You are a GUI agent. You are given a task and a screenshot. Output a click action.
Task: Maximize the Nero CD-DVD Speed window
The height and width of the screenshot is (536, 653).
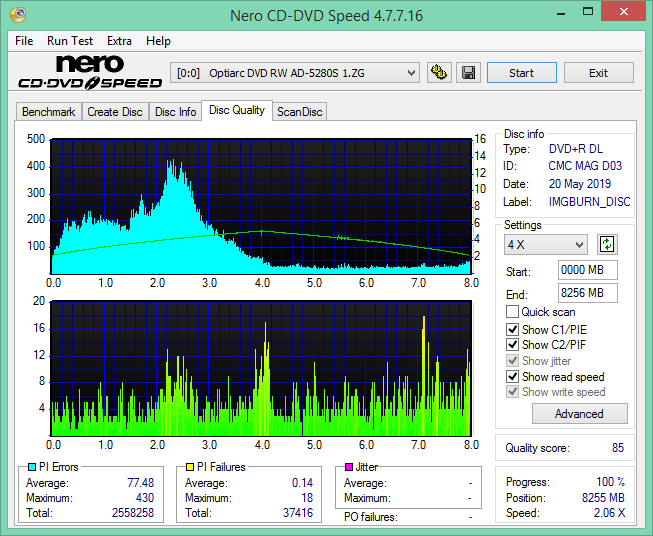click(x=588, y=12)
